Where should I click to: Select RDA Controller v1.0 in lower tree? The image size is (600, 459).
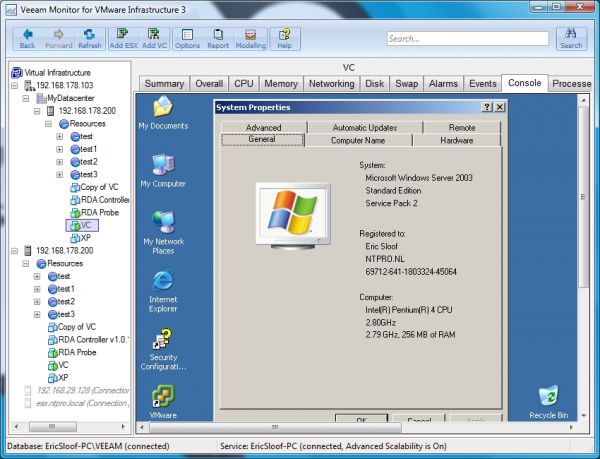88,340
